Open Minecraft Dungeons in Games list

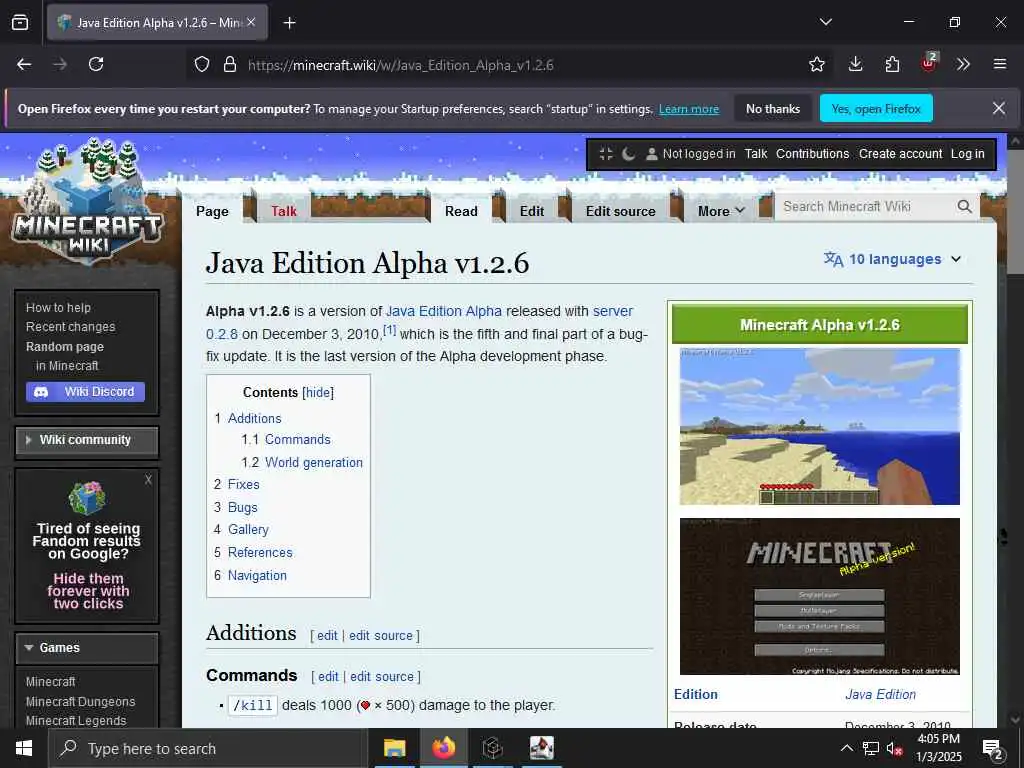pos(80,701)
